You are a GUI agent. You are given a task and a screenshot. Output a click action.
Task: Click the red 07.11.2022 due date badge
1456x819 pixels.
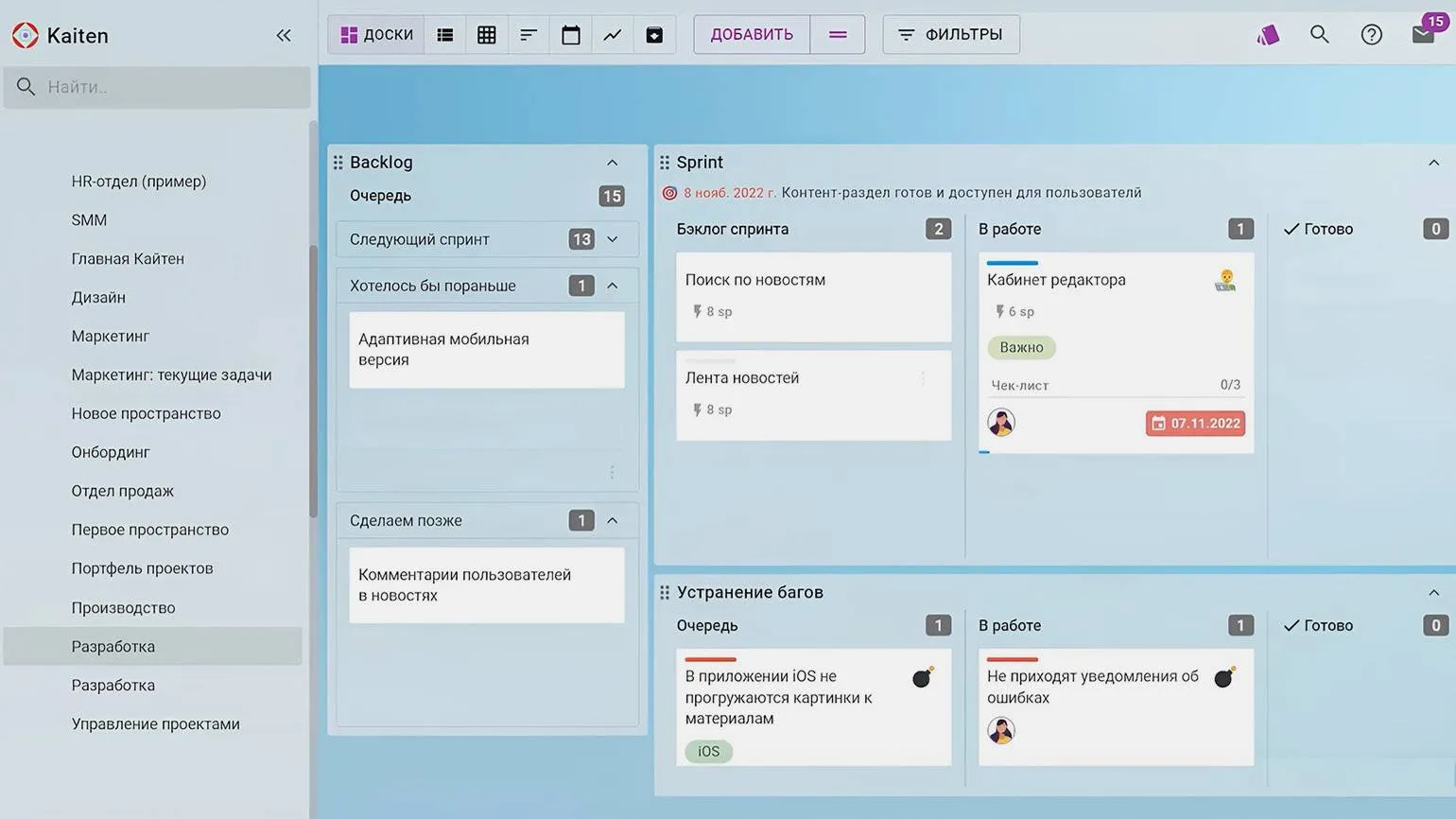[1195, 424]
